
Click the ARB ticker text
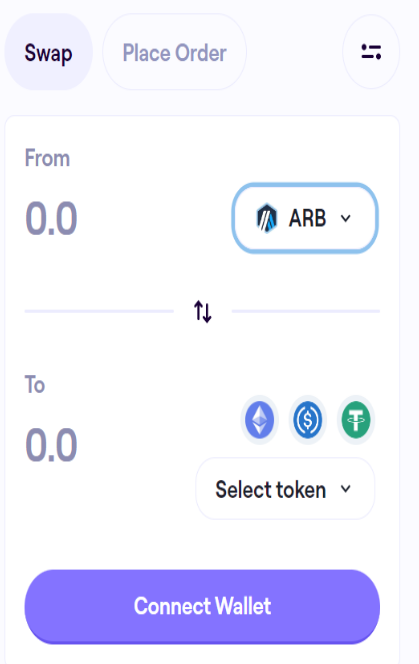[x=308, y=219]
